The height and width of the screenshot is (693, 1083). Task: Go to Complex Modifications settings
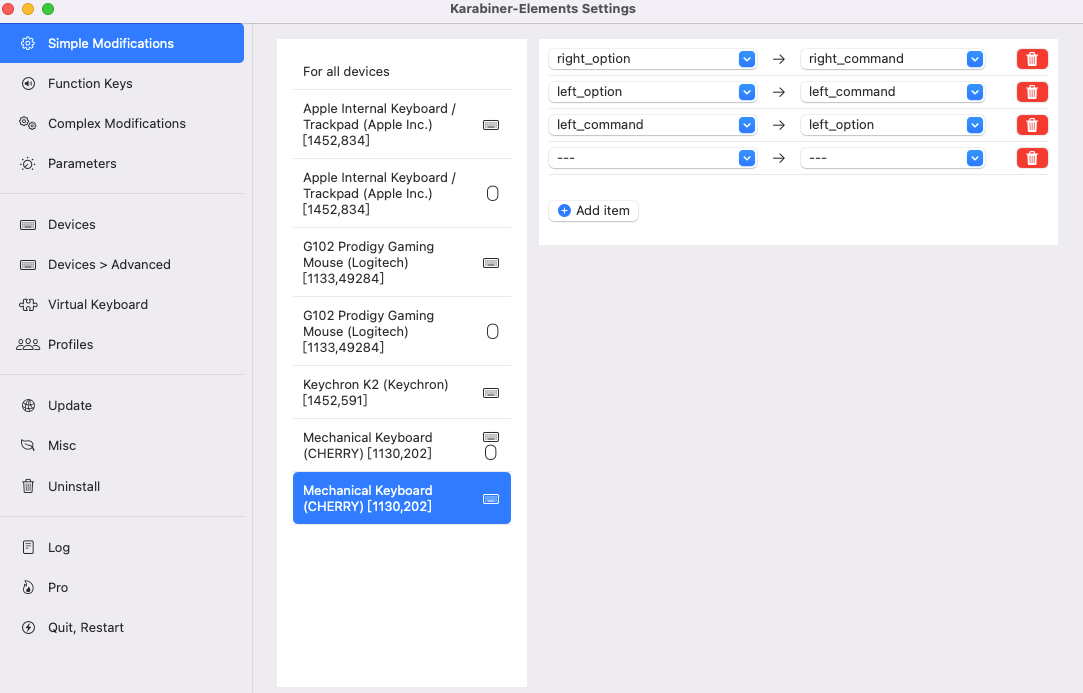coord(116,124)
